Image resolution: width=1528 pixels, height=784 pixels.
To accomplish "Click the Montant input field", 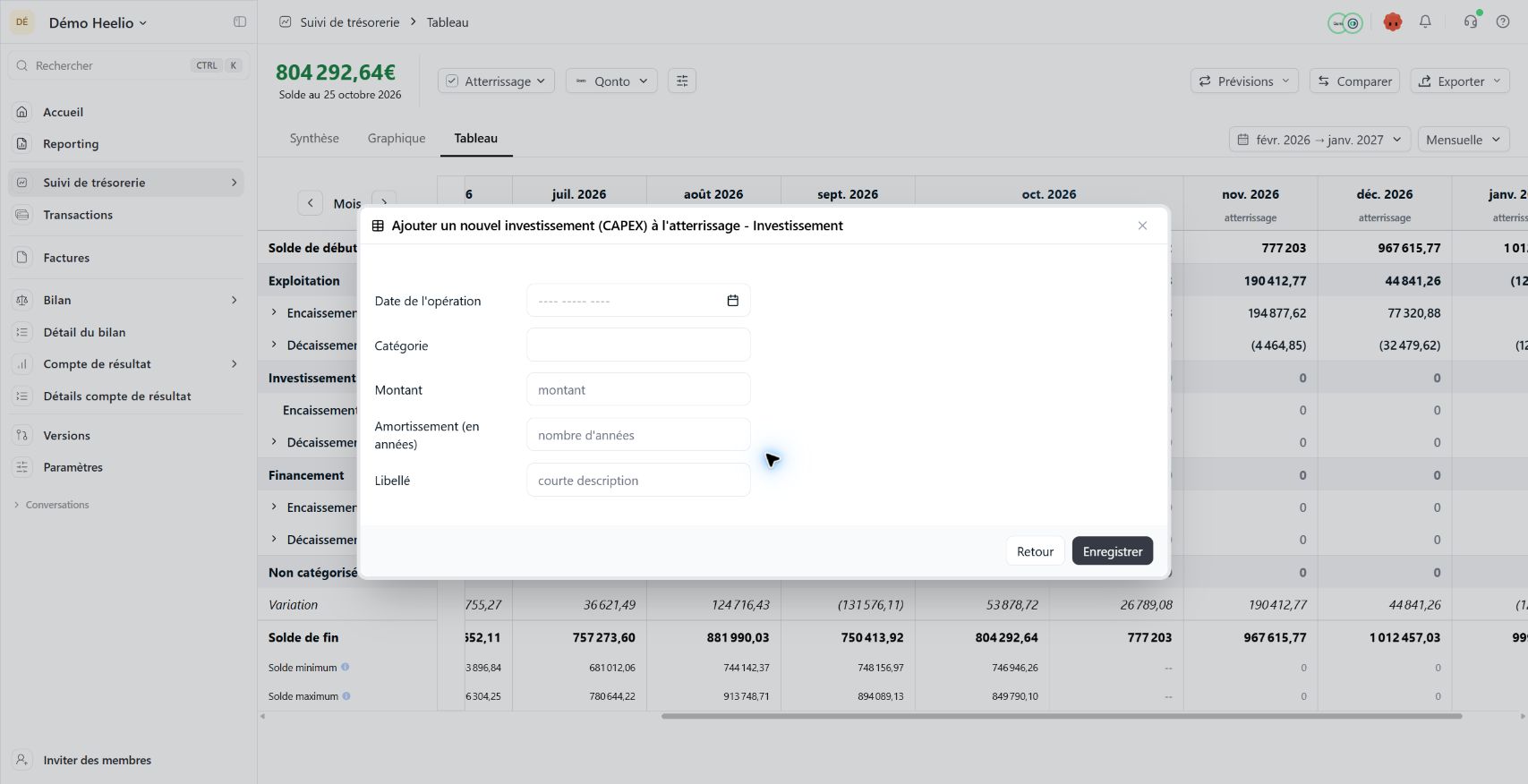I will 638,389.
